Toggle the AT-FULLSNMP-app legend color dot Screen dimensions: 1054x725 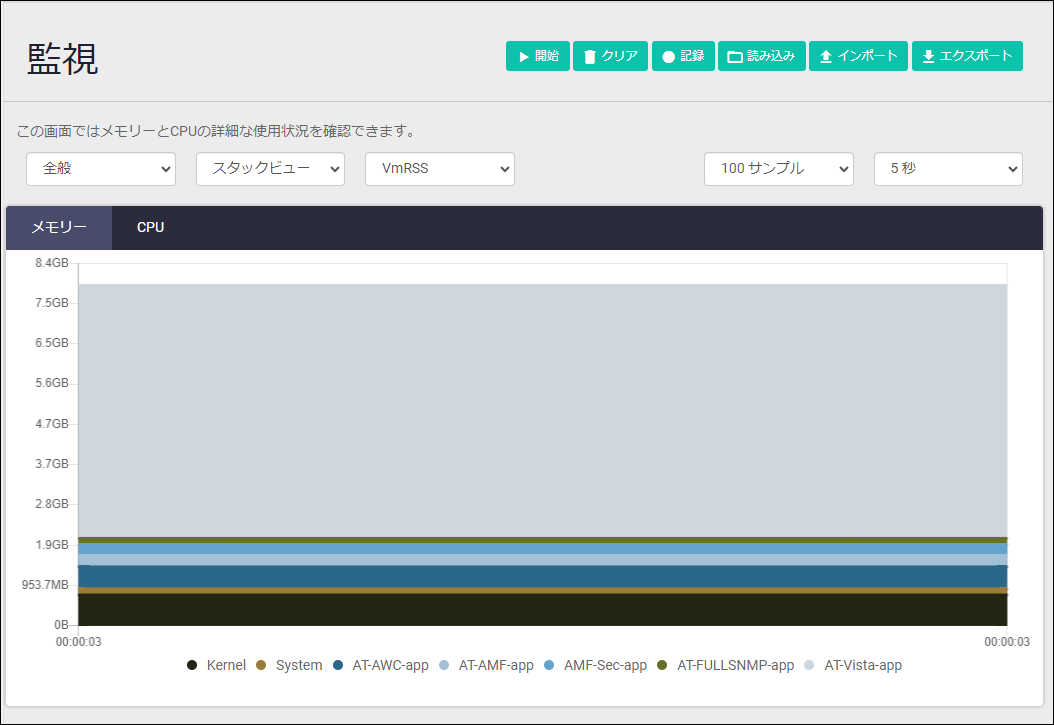(662, 665)
